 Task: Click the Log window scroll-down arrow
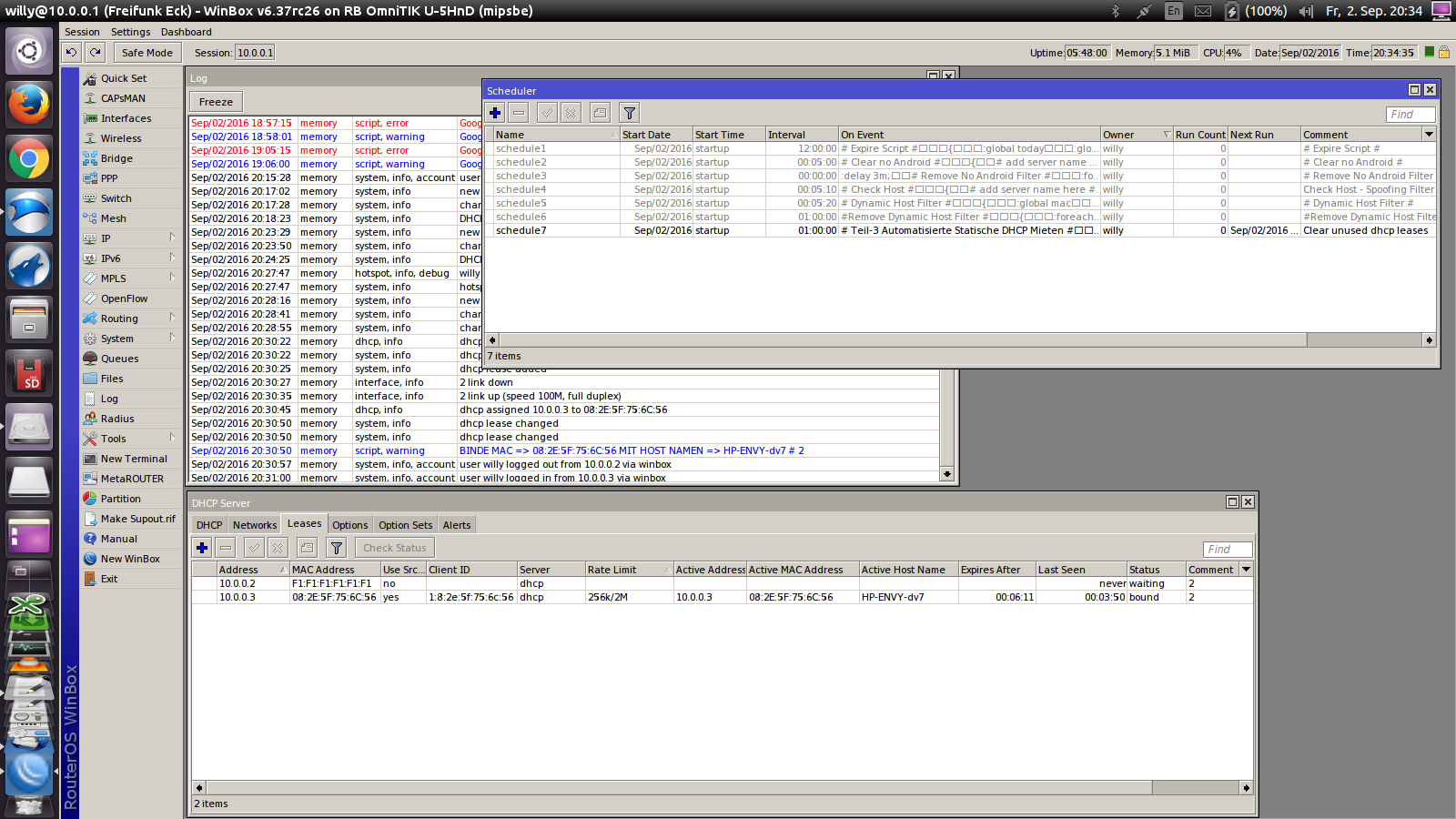tap(947, 474)
